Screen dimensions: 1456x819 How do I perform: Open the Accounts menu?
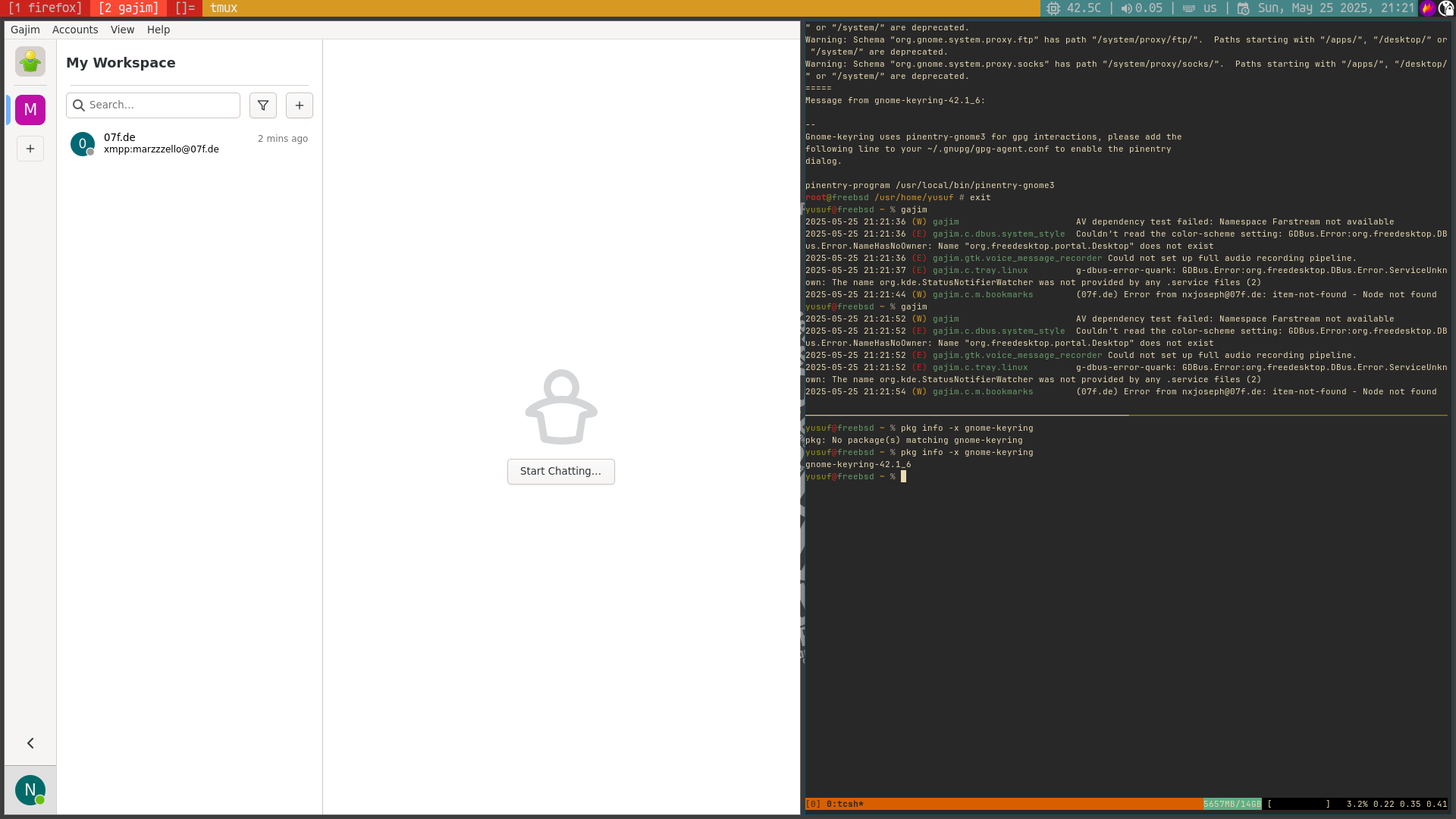click(75, 30)
